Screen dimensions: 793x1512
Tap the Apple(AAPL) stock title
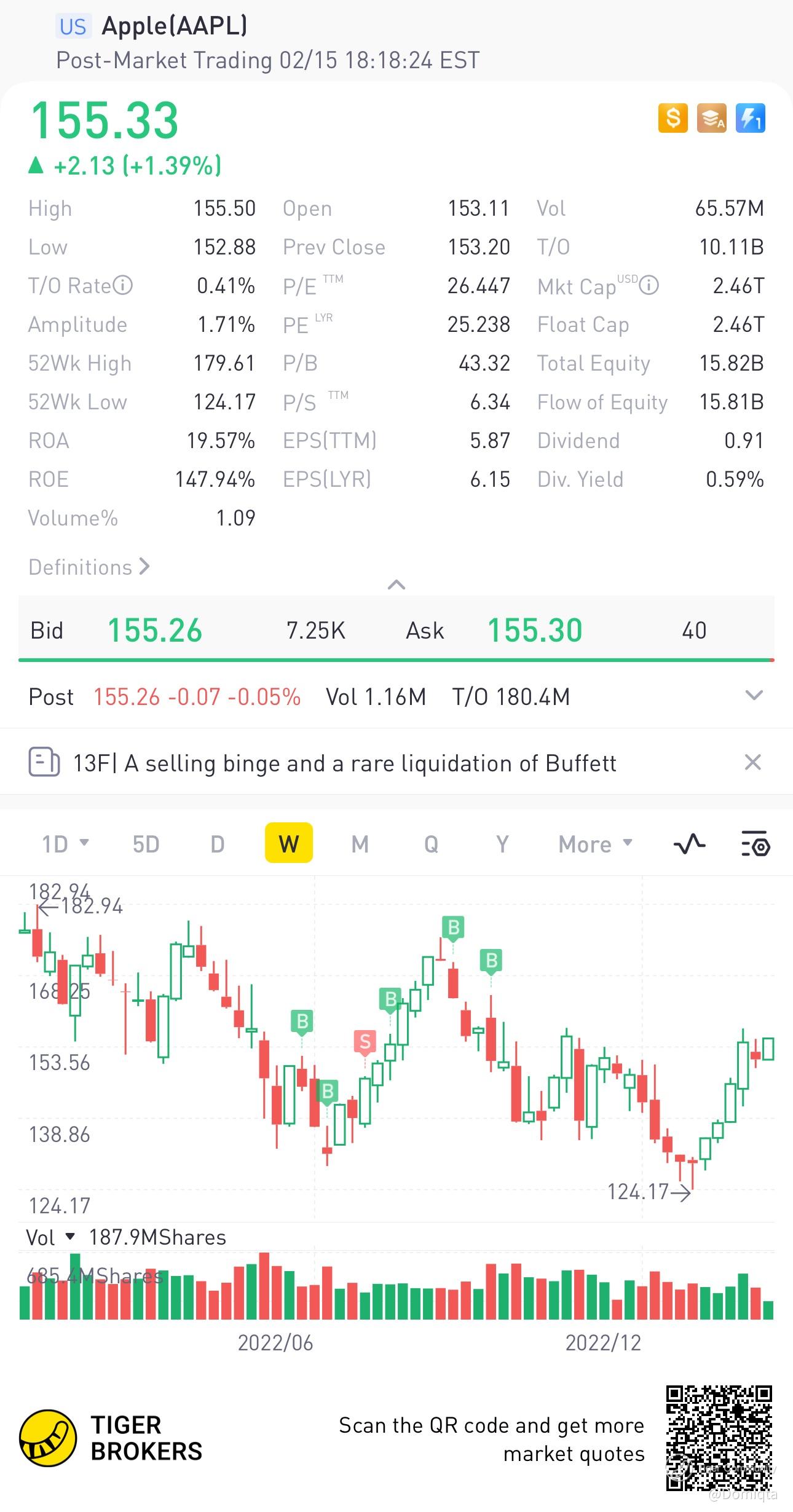pyautogui.click(x=175, y=26)
